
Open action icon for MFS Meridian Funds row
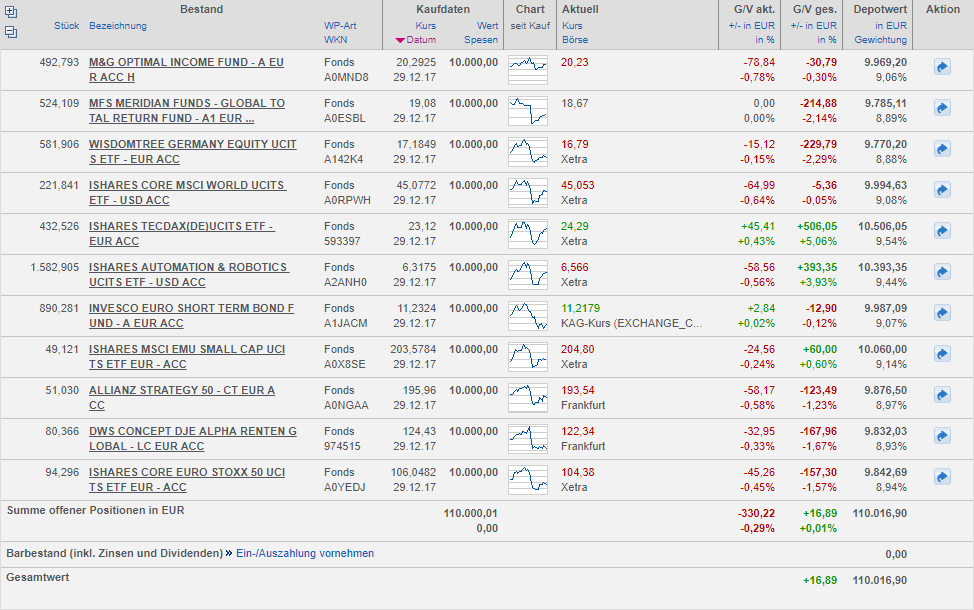point(942,107)
